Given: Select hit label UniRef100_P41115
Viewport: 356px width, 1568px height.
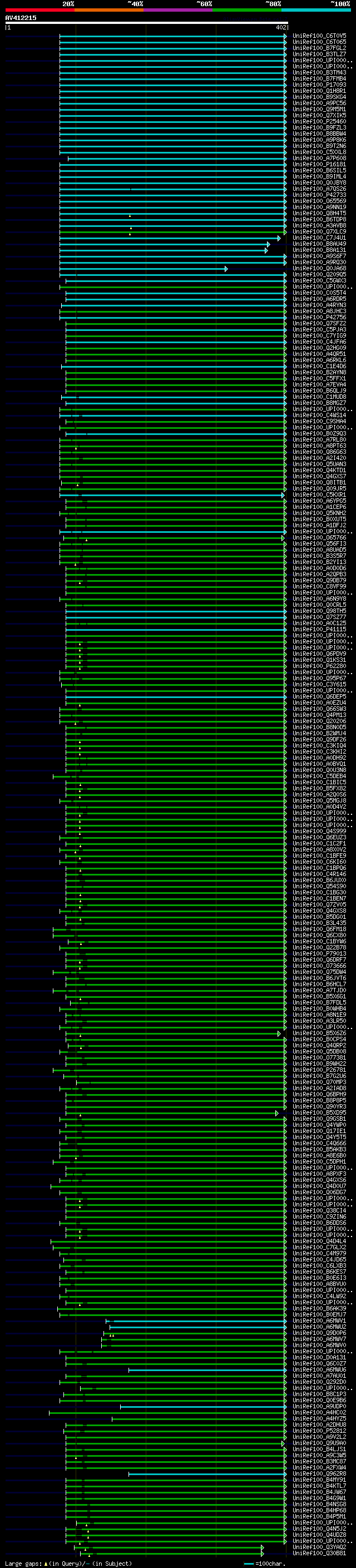Looking at the screenshot, I should (319, 630).
